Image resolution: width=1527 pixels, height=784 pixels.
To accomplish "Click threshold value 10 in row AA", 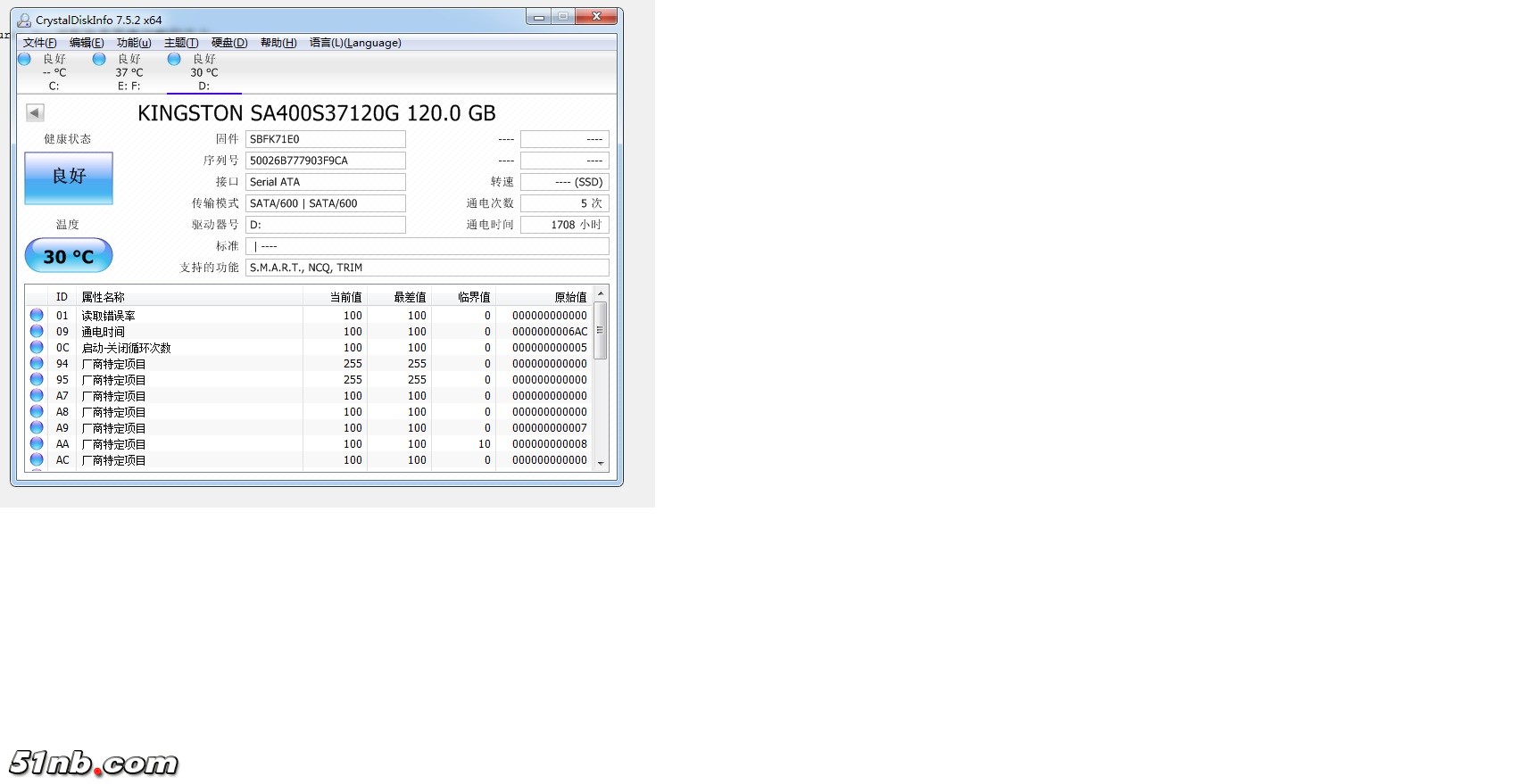I will click(485, 444).
